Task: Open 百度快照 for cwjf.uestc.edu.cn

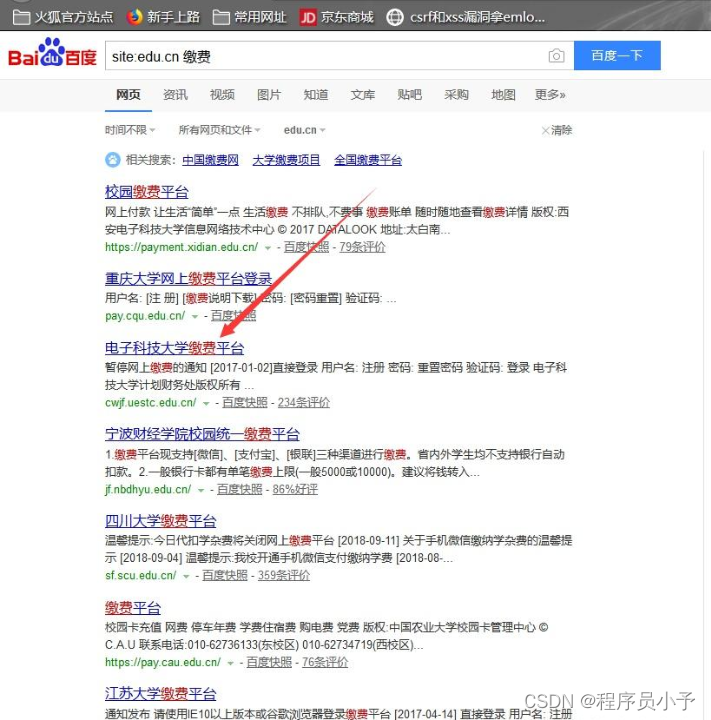Action: coord(245,403)
